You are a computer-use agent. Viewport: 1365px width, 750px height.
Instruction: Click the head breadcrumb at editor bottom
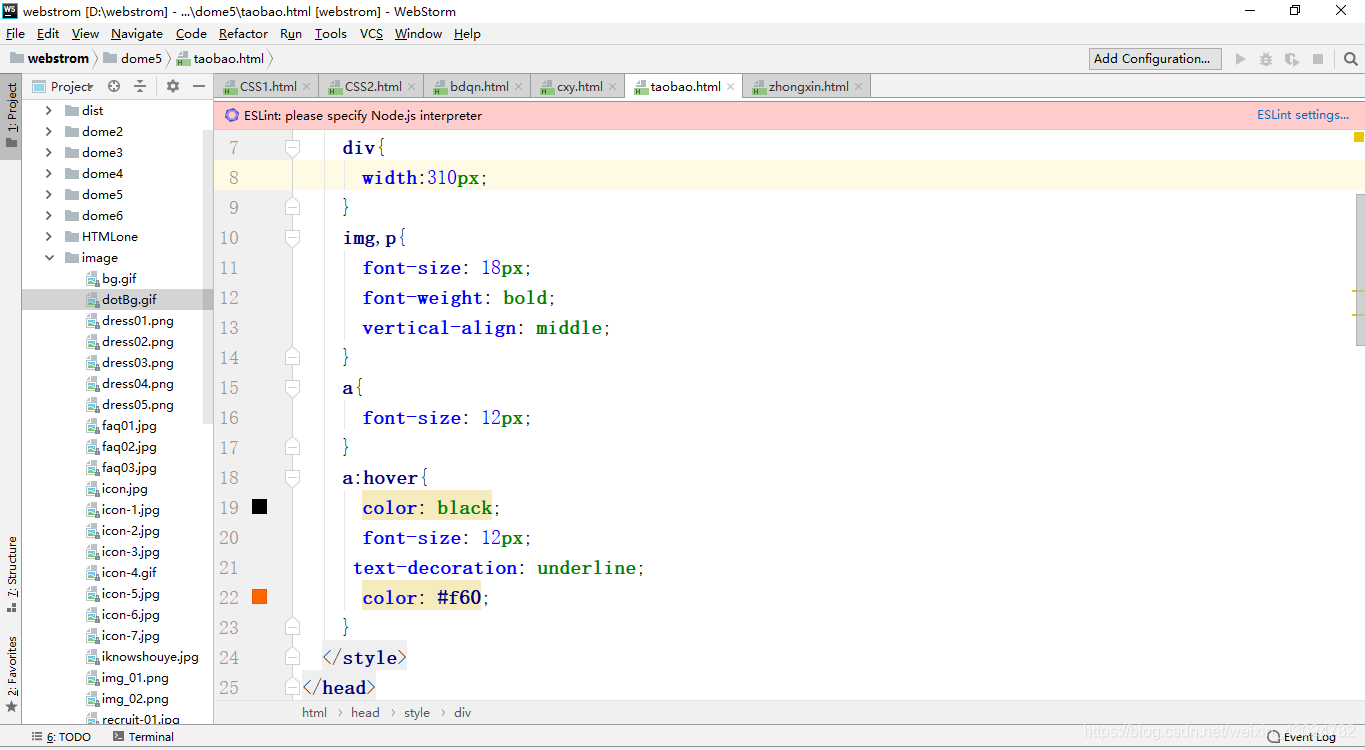[x=365, y=713]
